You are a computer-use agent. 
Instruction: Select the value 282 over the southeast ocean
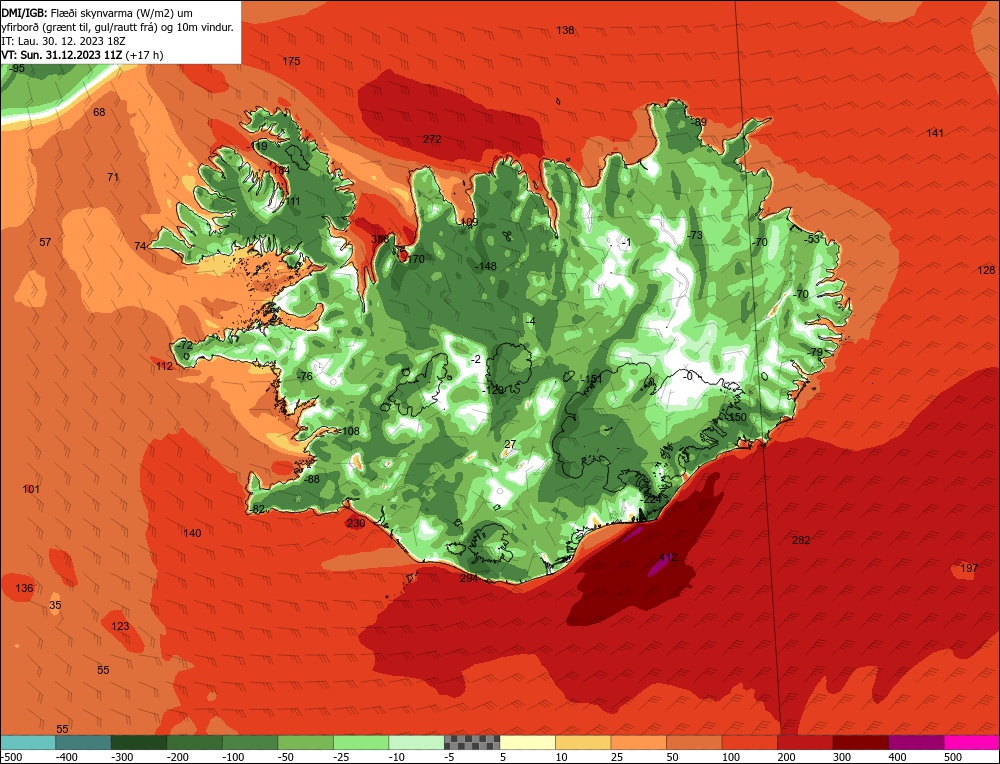[x=801, y=540]
